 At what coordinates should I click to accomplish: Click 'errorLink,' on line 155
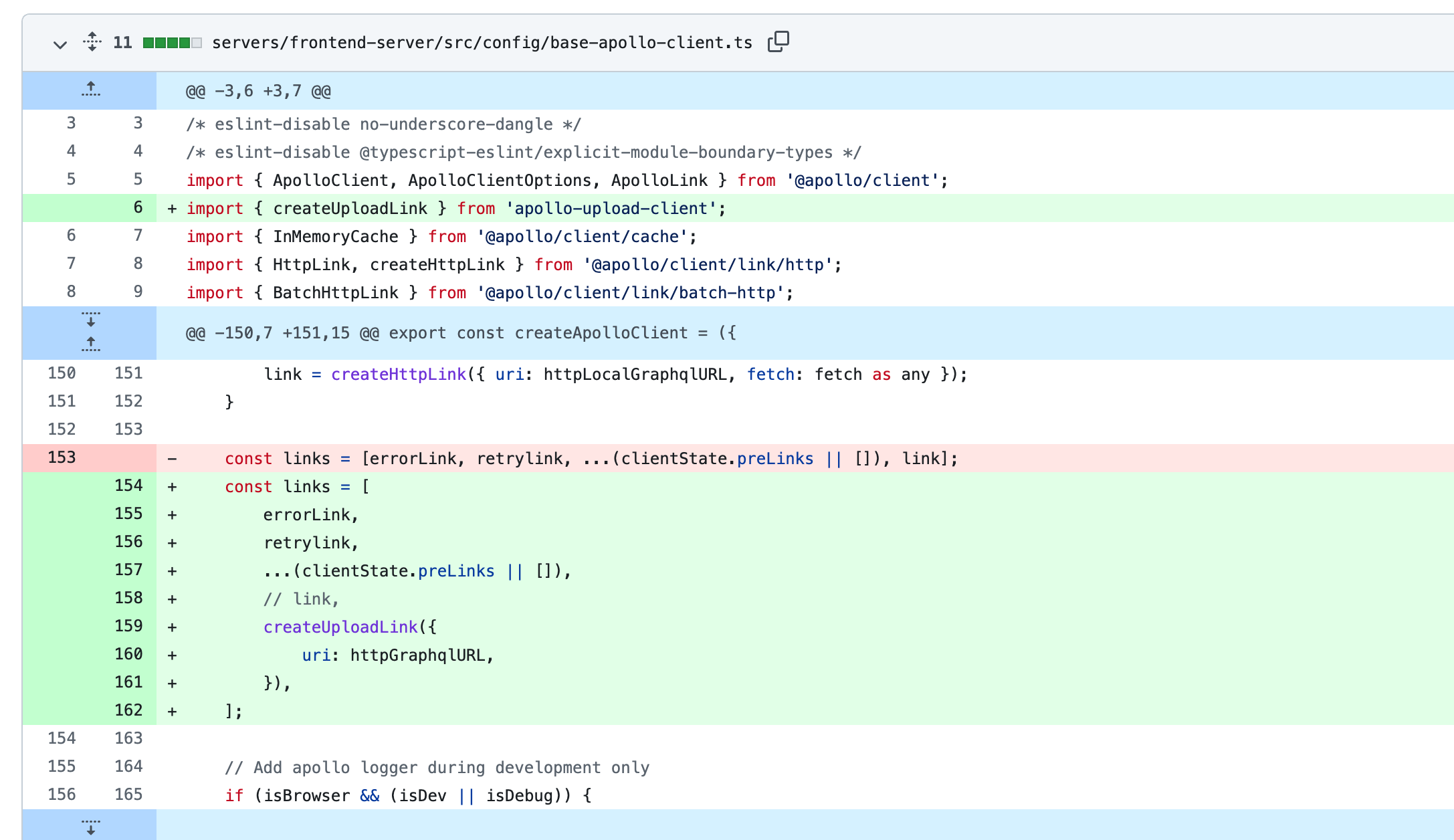tap(311, 515)
